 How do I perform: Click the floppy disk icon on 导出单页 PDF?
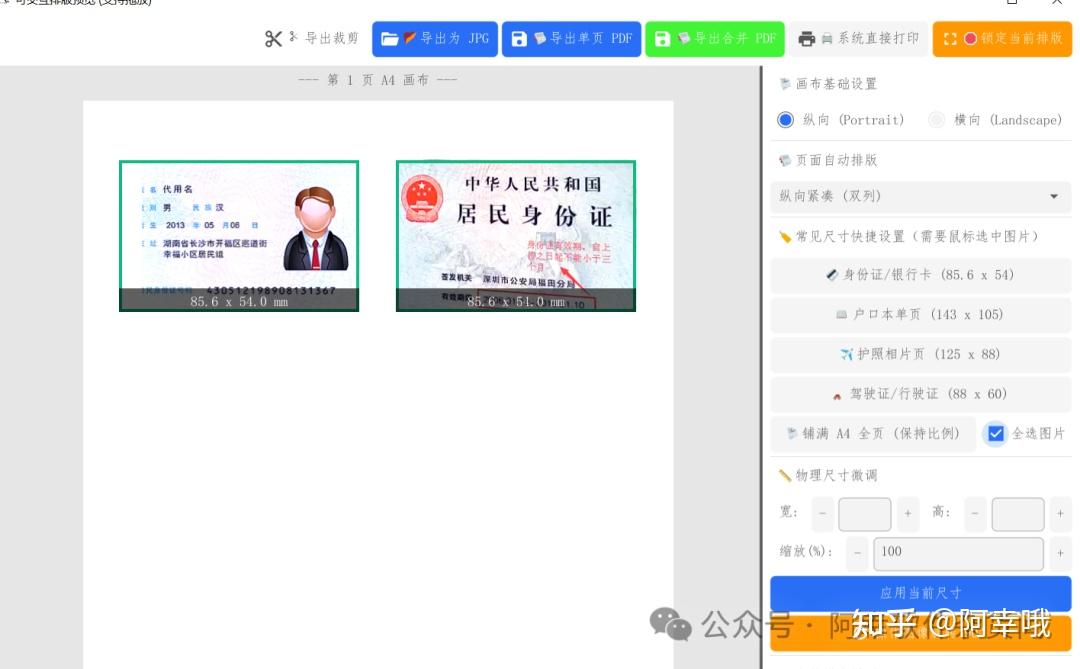point(519,39)
